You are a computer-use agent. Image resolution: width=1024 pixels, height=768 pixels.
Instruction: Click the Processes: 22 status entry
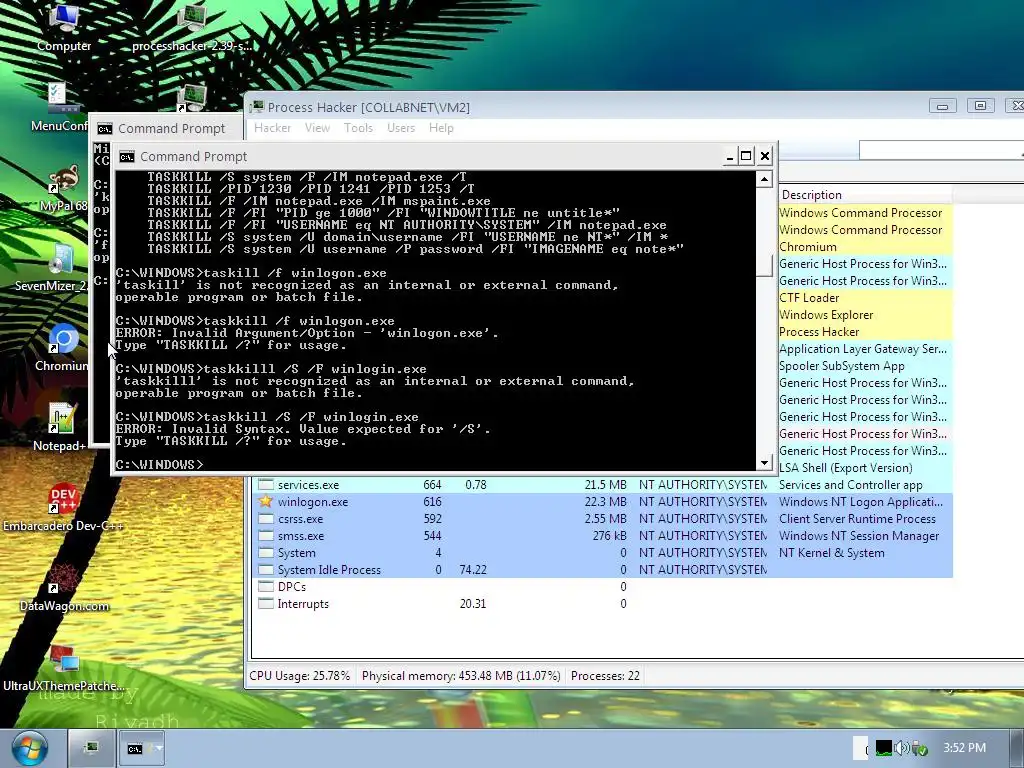(605, 676)
